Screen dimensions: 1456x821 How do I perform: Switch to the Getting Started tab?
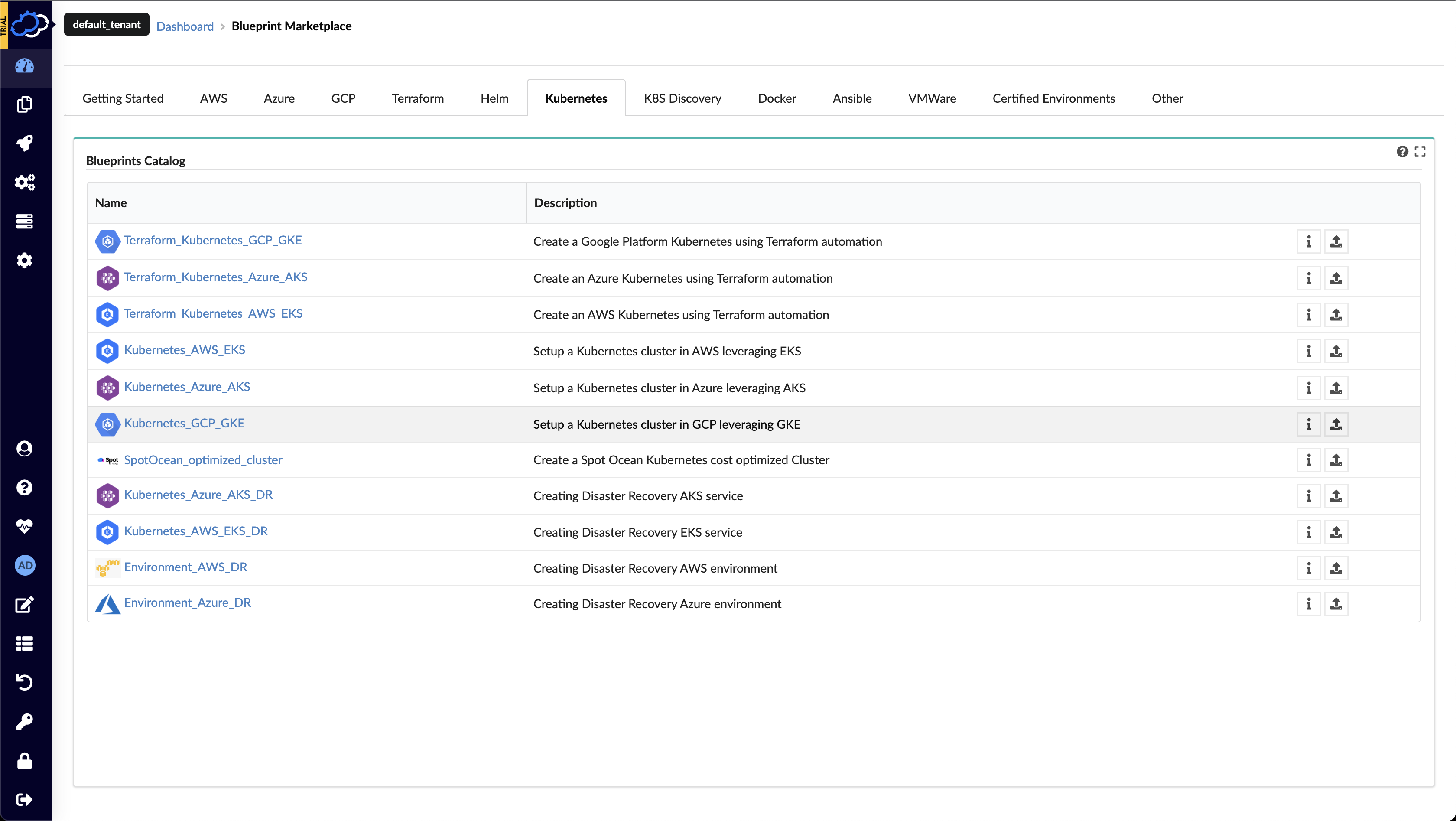point(123,98)
